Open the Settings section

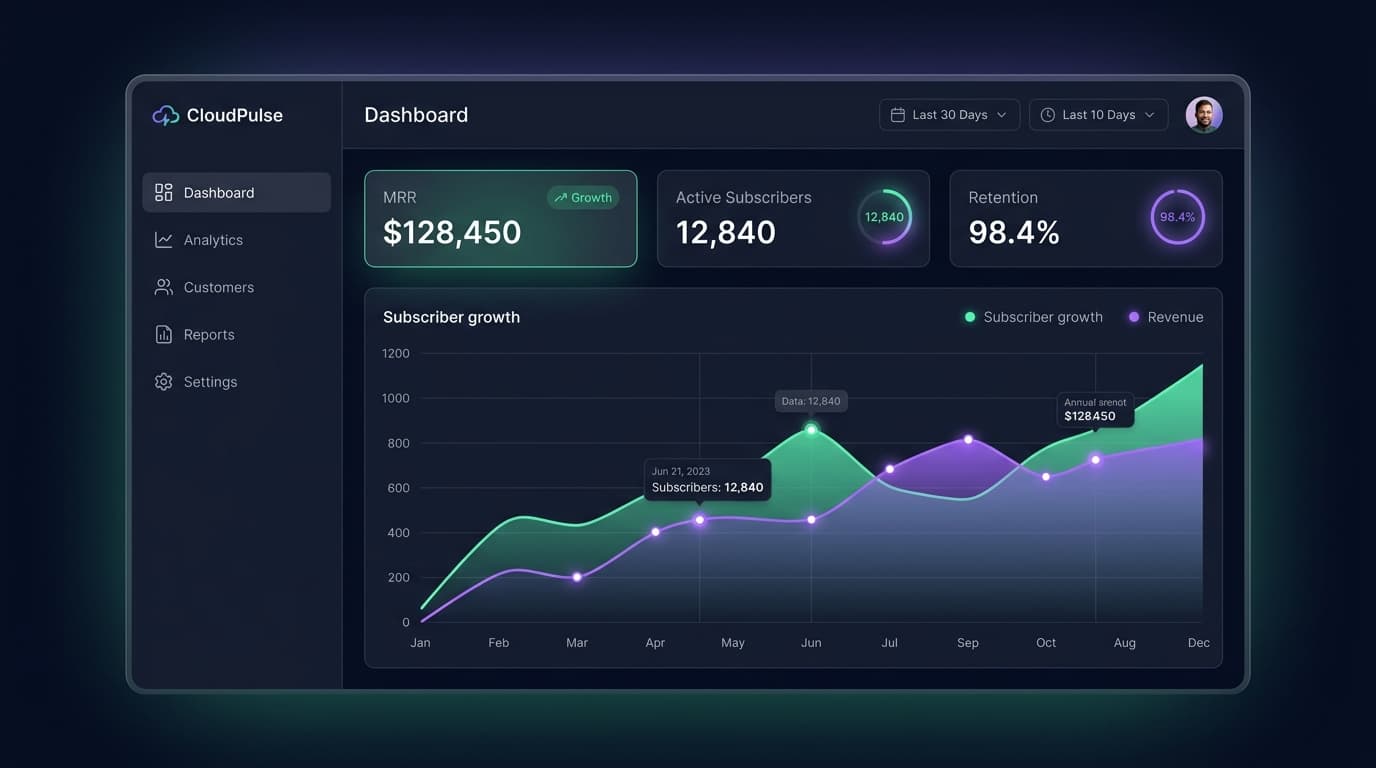click(x=236, y=382)
